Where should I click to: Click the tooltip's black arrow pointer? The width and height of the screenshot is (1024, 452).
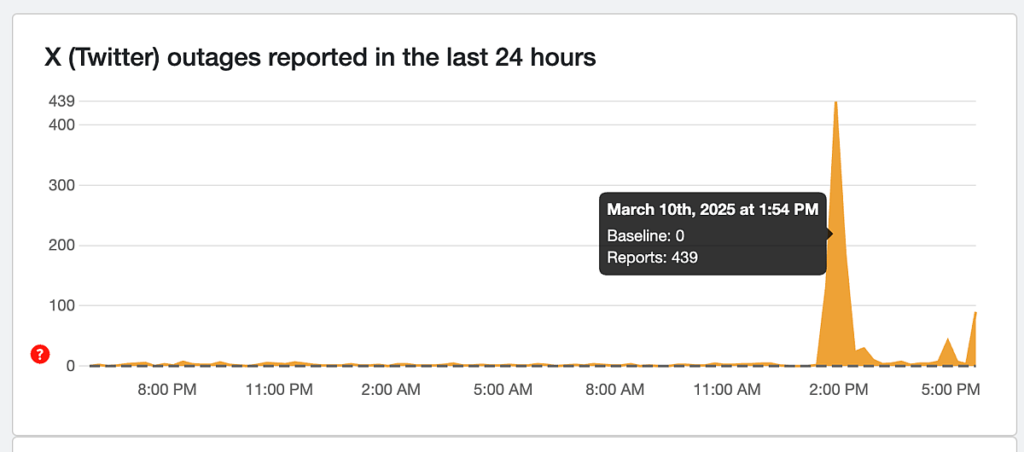(829, 234)
